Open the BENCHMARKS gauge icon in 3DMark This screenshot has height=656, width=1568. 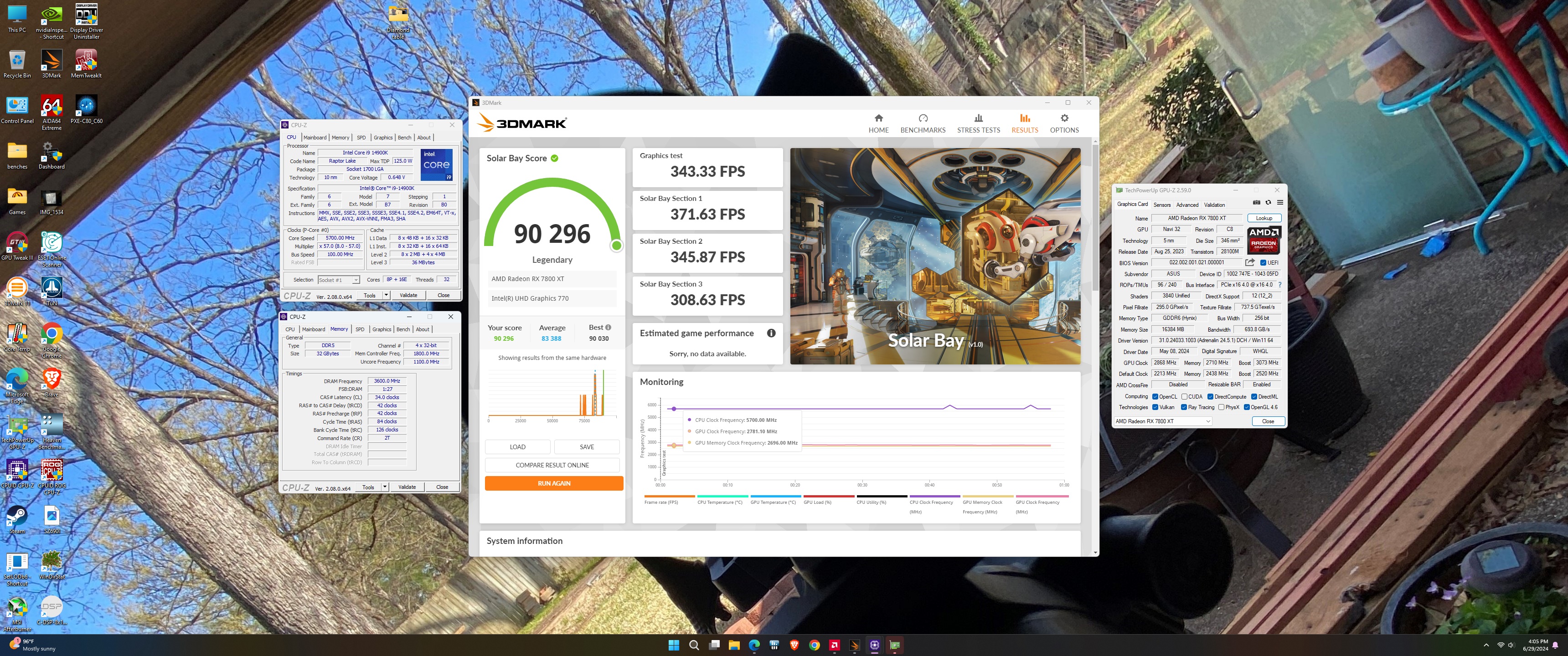[923, 118]
